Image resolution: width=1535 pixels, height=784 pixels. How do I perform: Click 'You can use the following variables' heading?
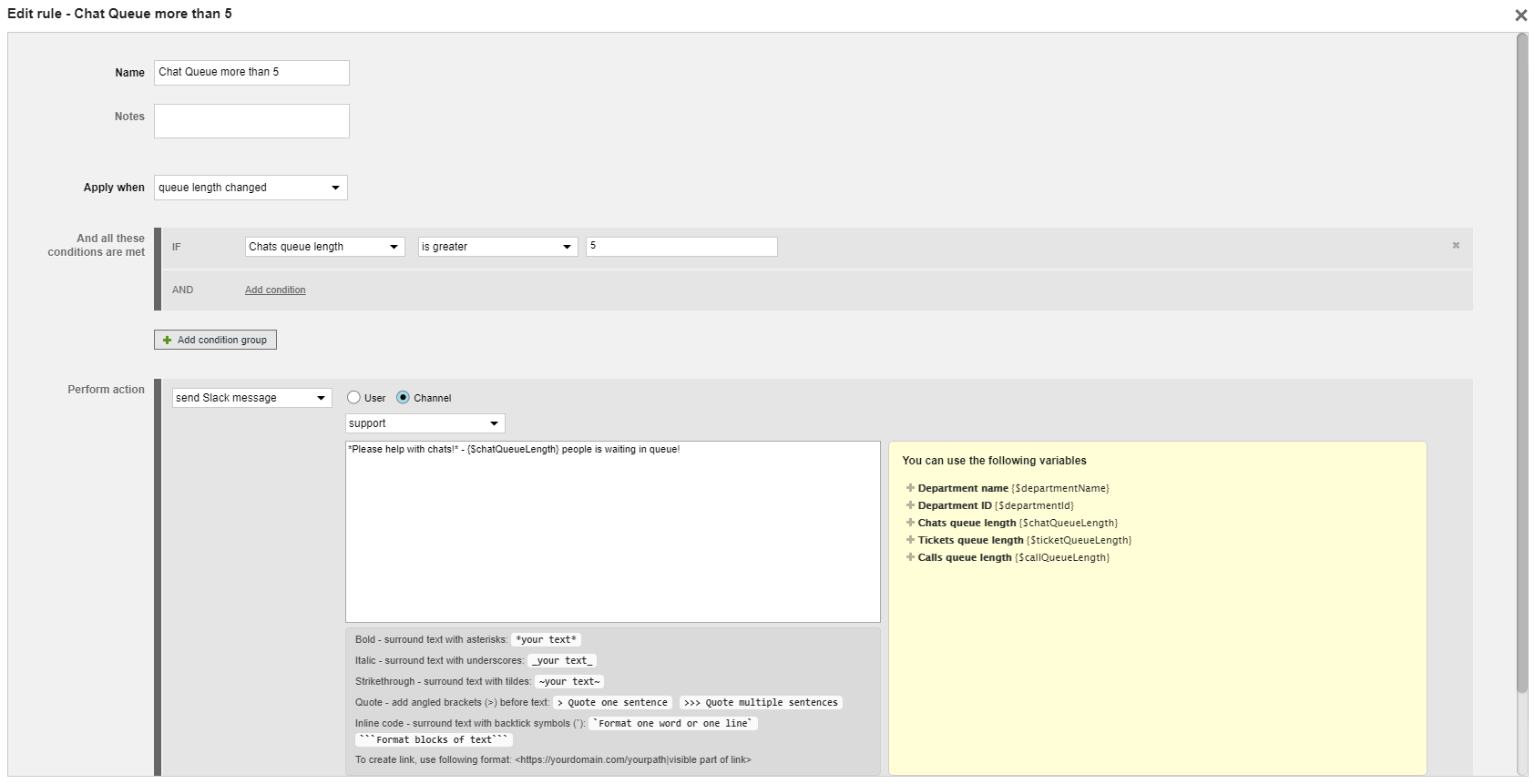(x=994, y=461)
